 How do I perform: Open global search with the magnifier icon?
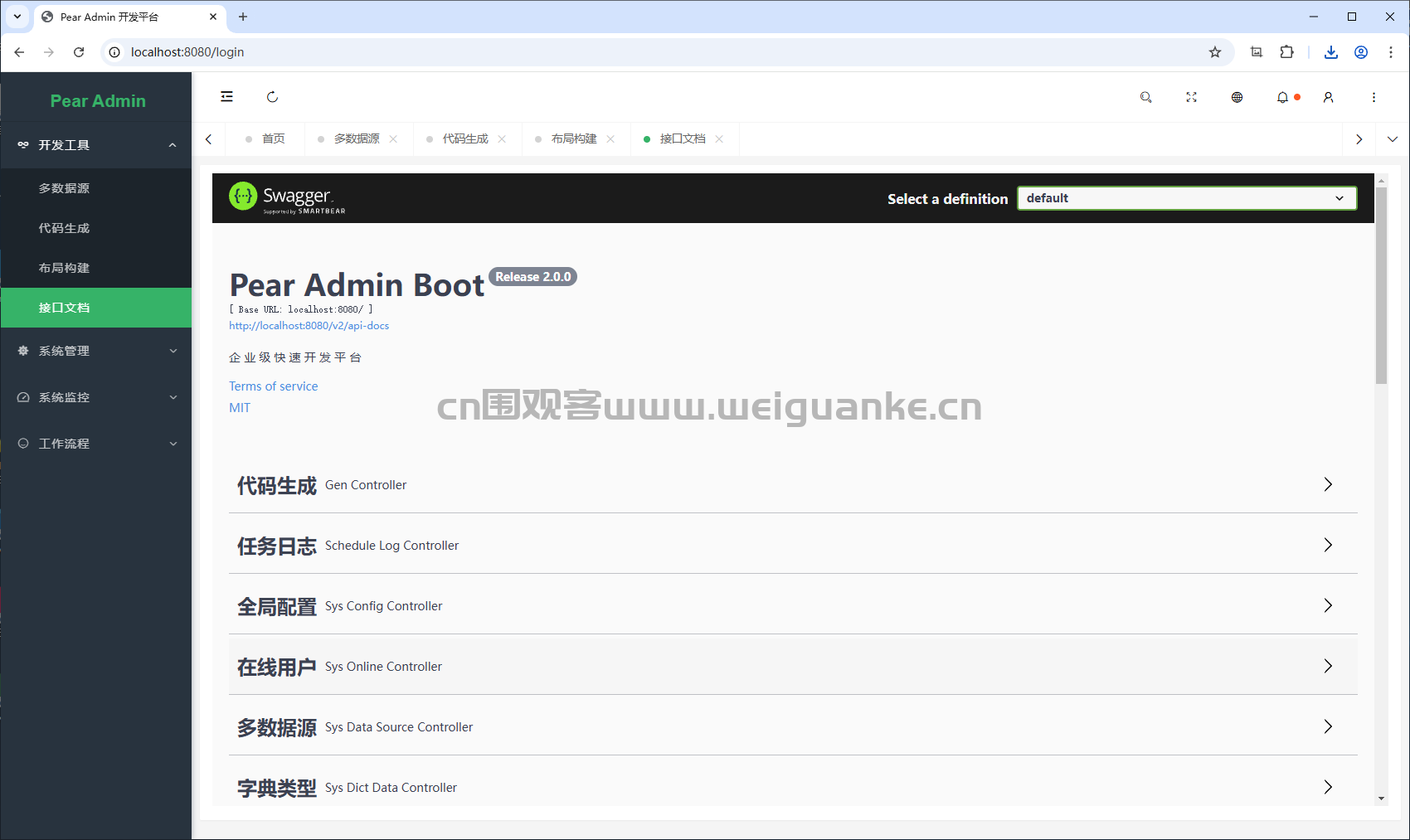tap(1145, 97)
